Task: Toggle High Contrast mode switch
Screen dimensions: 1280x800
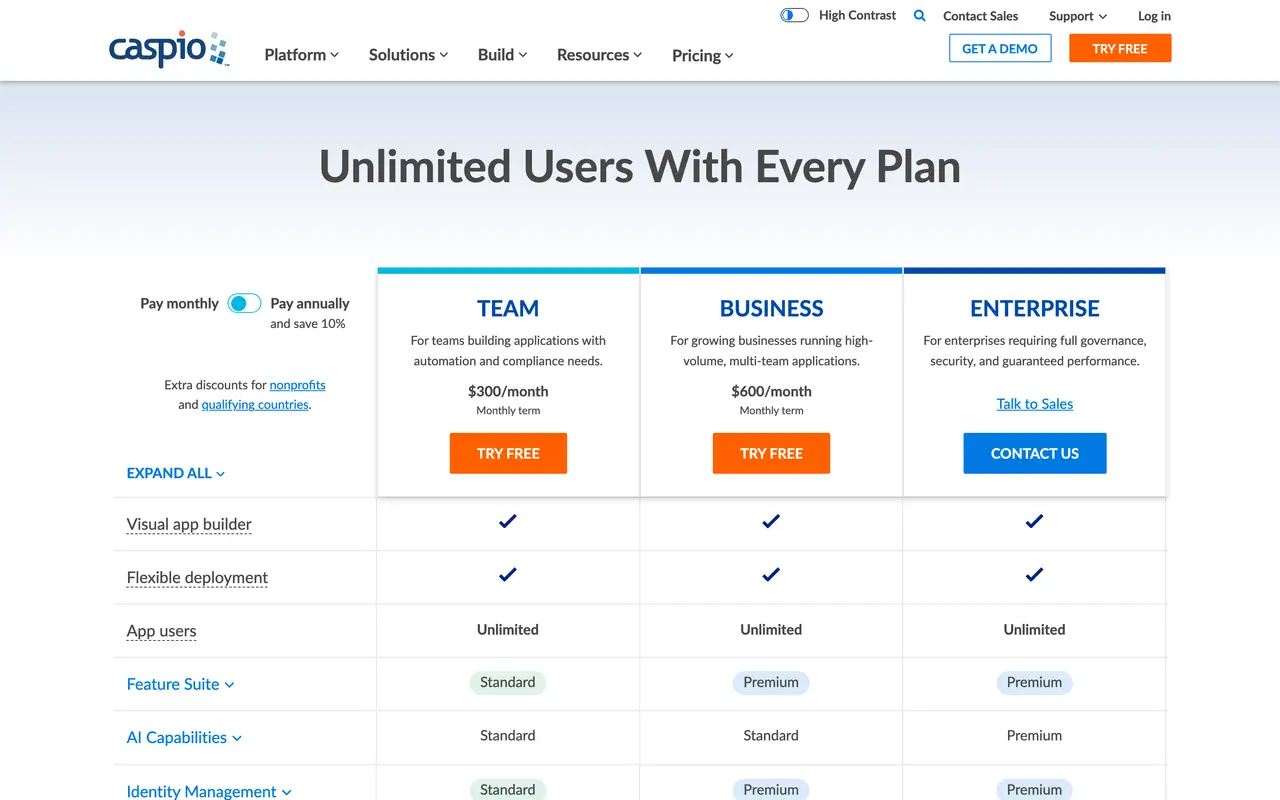Action: [x=794, y=16]
